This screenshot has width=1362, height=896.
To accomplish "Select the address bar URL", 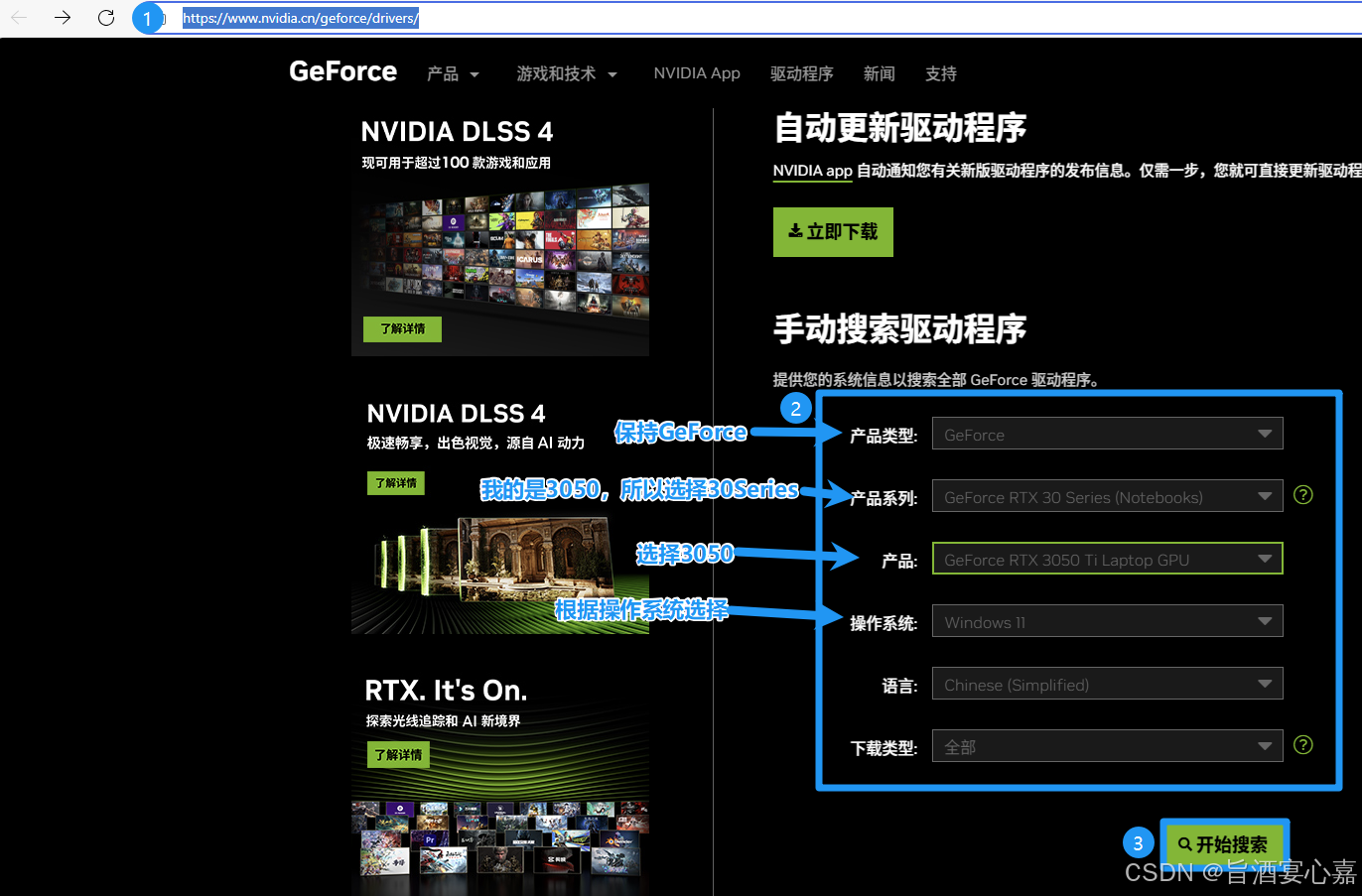I will click(300, 18).
